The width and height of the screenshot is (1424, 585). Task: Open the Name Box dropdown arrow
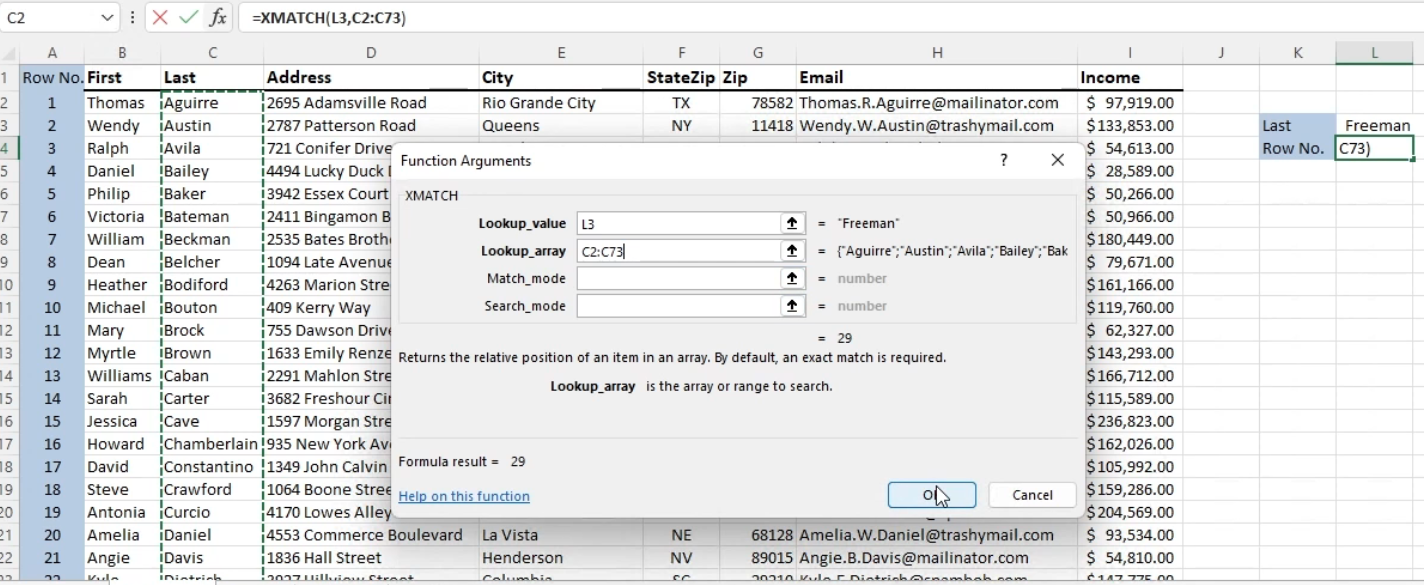(108, 18)
